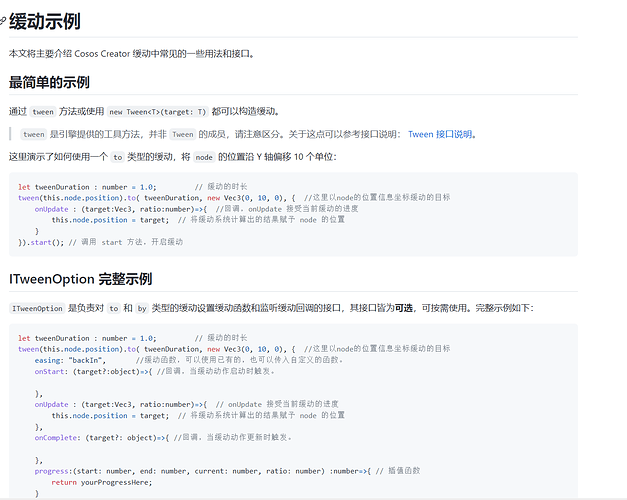Click inline code 'tween' starting the note blockquote
The height and width of the screenshot is (500, 627).
(x=34, y=134)
